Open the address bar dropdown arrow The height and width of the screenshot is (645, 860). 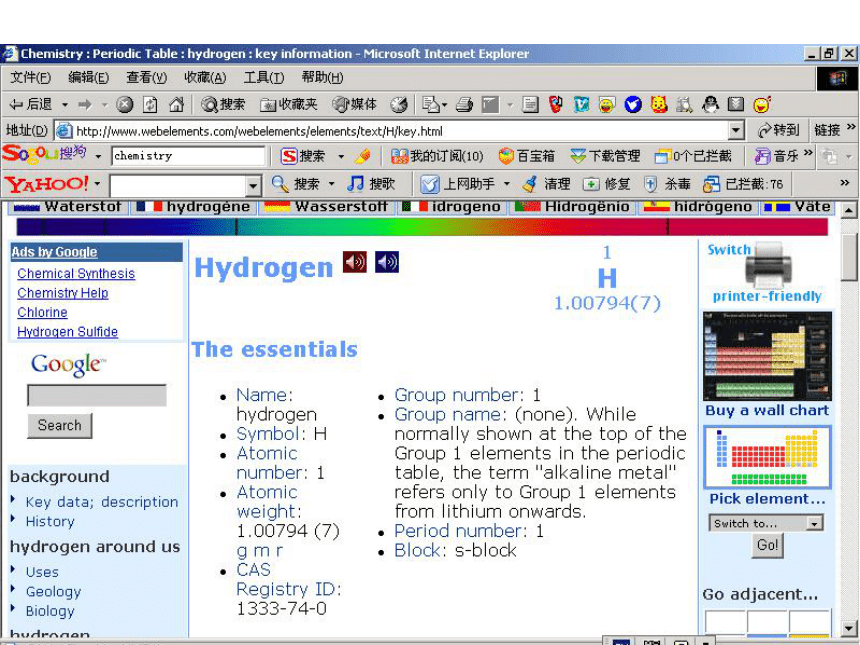736,131
